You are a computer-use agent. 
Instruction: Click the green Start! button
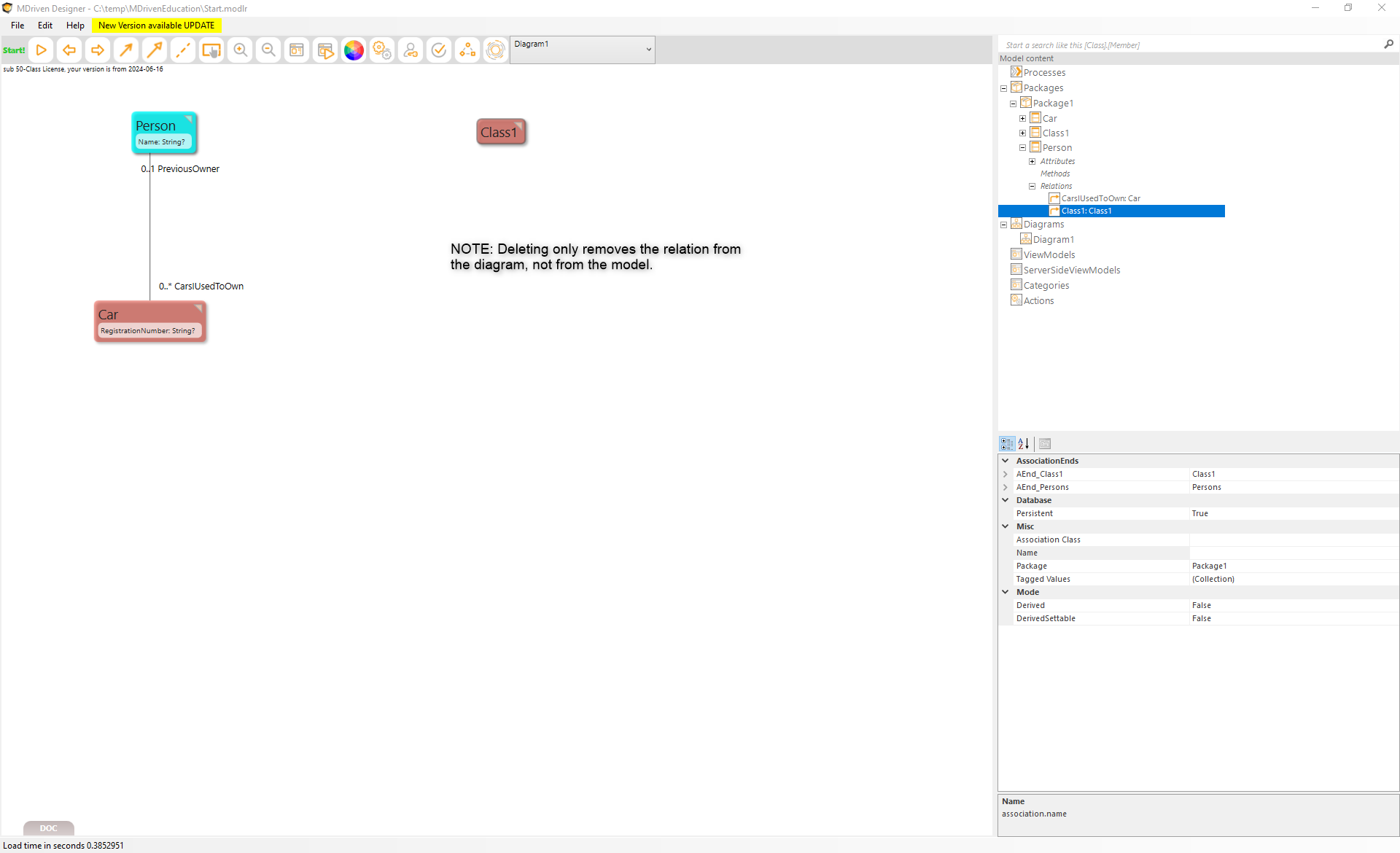coord(14,50)
